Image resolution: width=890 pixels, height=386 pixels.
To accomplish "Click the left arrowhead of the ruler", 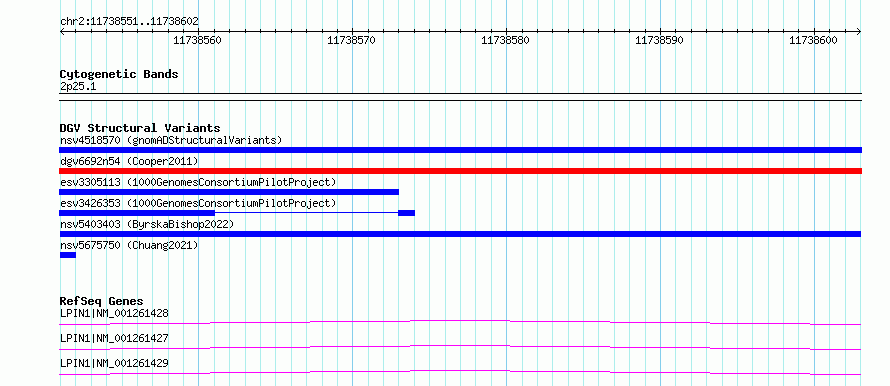I will click(62, 32).
